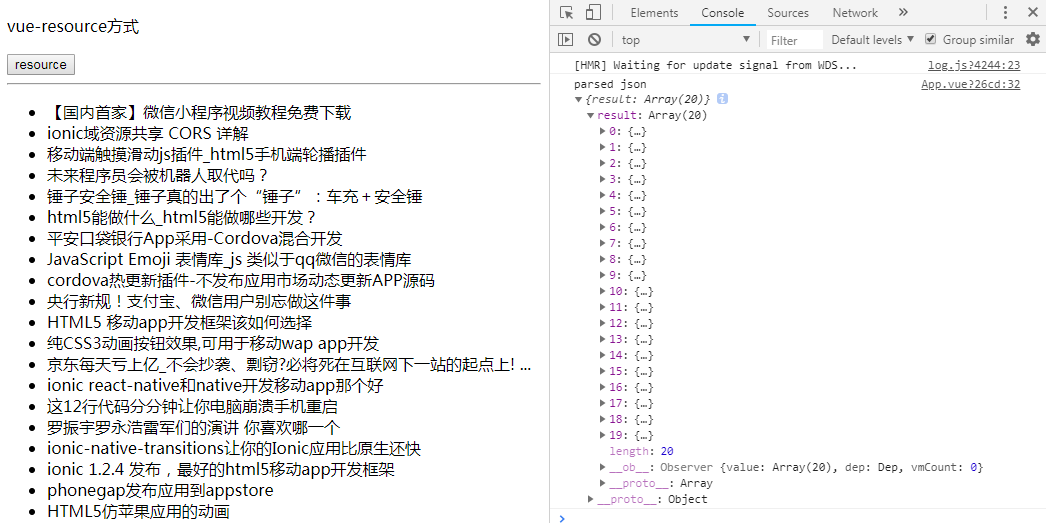Open the top context dropdown
Screen dimensions: 1046x523
[x=685, y=39]
